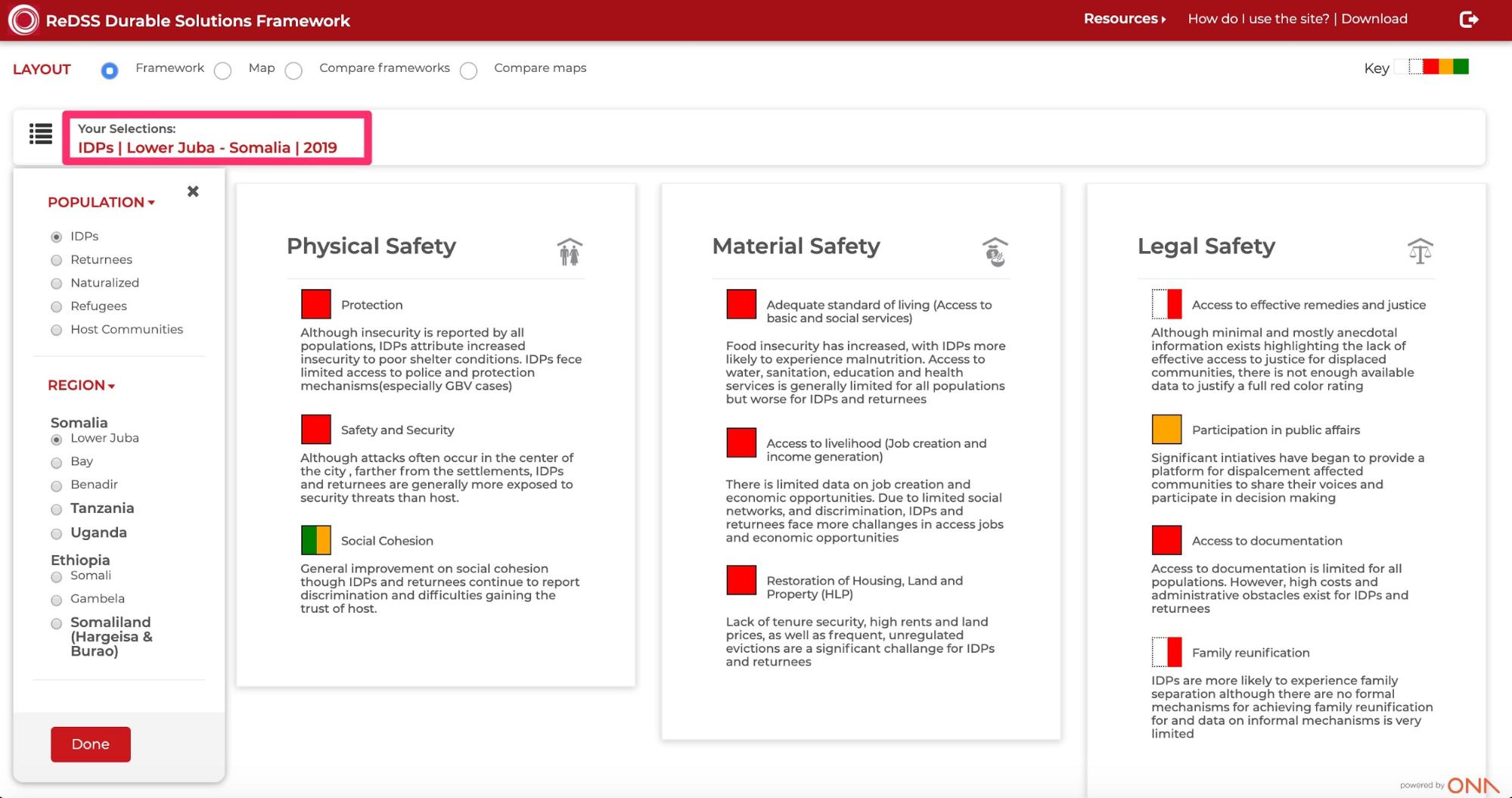Select the Compare maps radio button
The image size is (1512, 798).
pos(469,71)
